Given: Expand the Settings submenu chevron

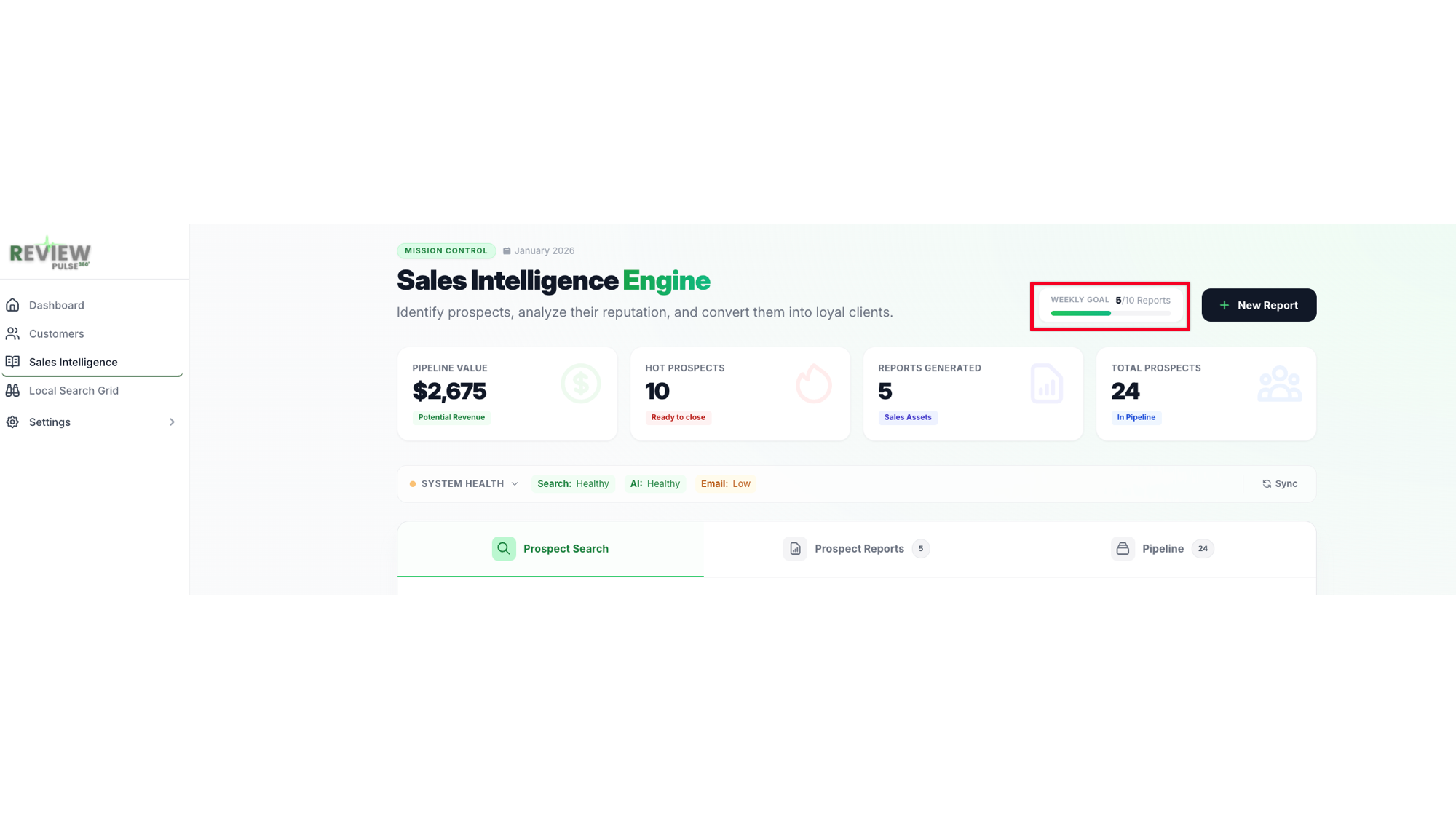Looking at the screenshot, I should click(x=172, y=422).
